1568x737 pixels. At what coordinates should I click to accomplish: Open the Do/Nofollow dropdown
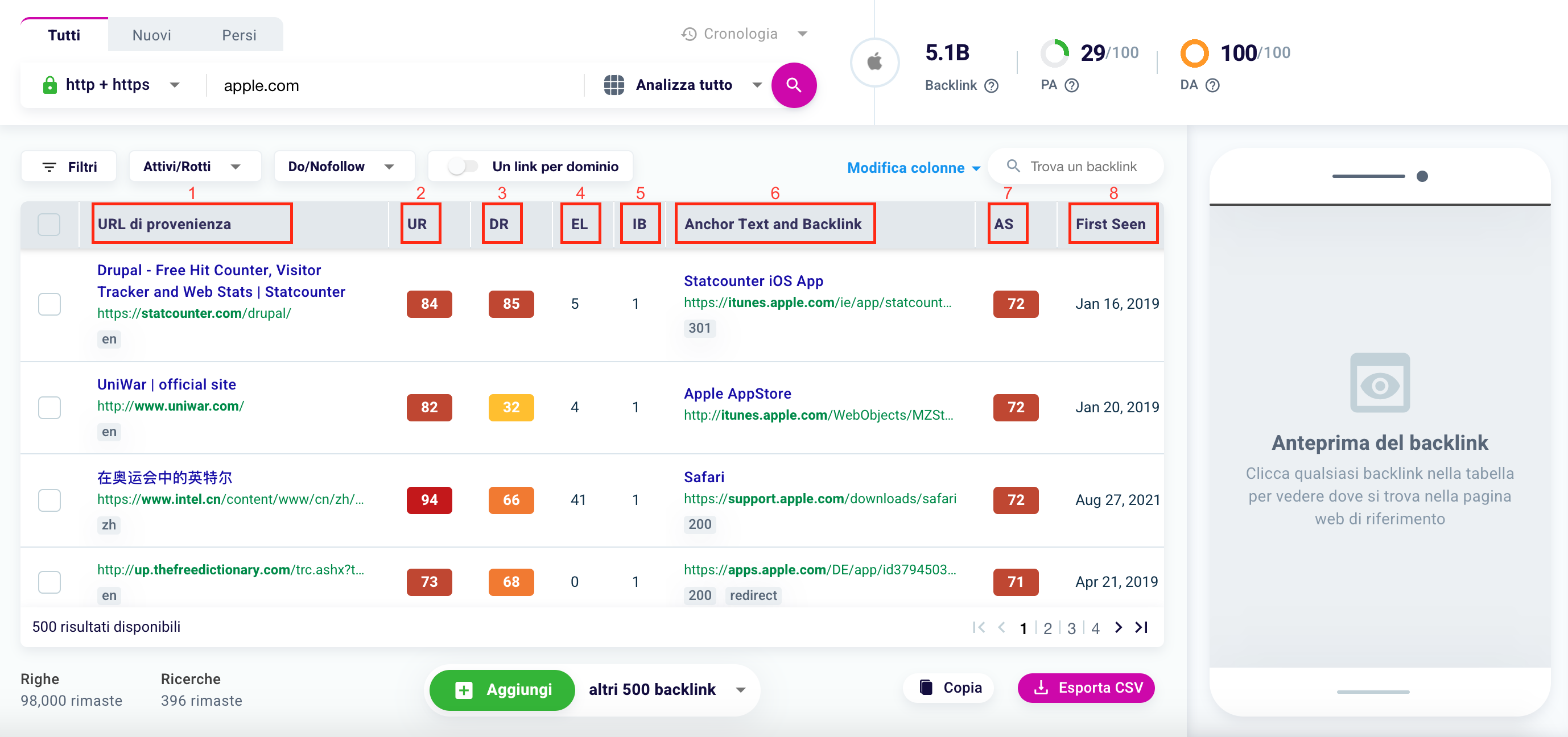tap(344, 167)
